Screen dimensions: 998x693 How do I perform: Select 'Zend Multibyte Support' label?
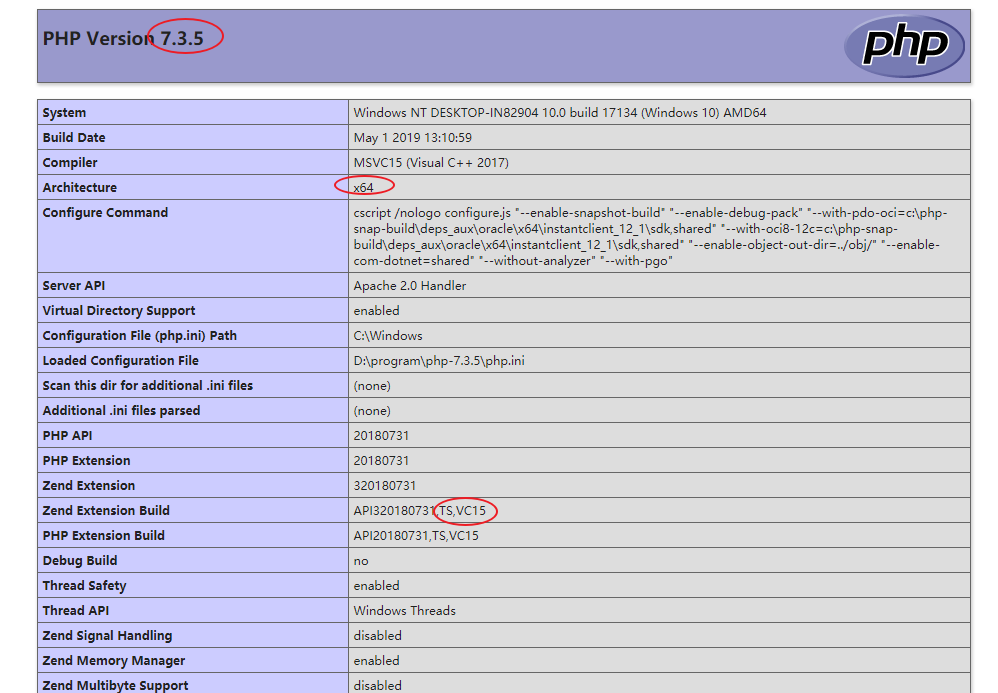(115, 685)
